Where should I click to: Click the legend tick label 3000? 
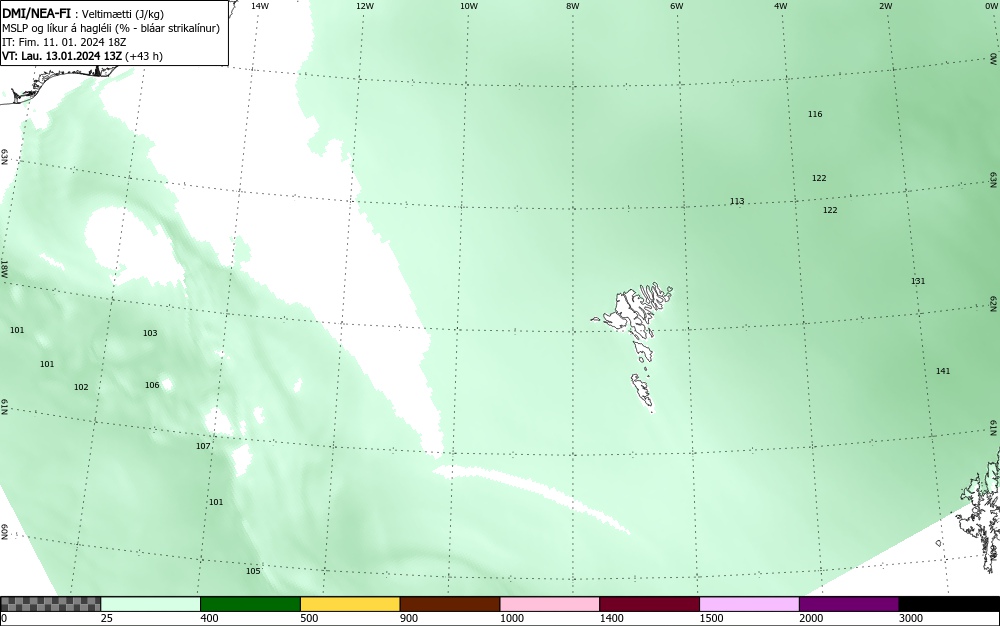[x=911, y=618]
